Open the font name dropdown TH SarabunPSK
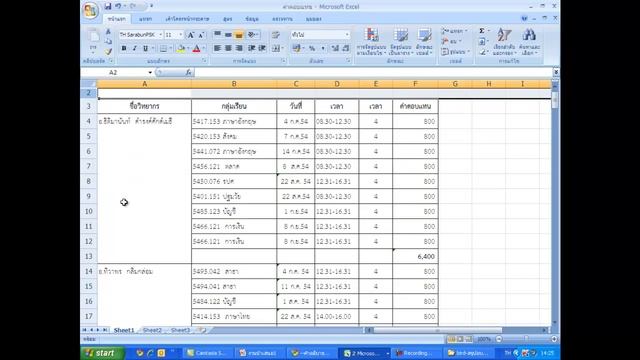The image size is (640, 360). coord(160,35)
